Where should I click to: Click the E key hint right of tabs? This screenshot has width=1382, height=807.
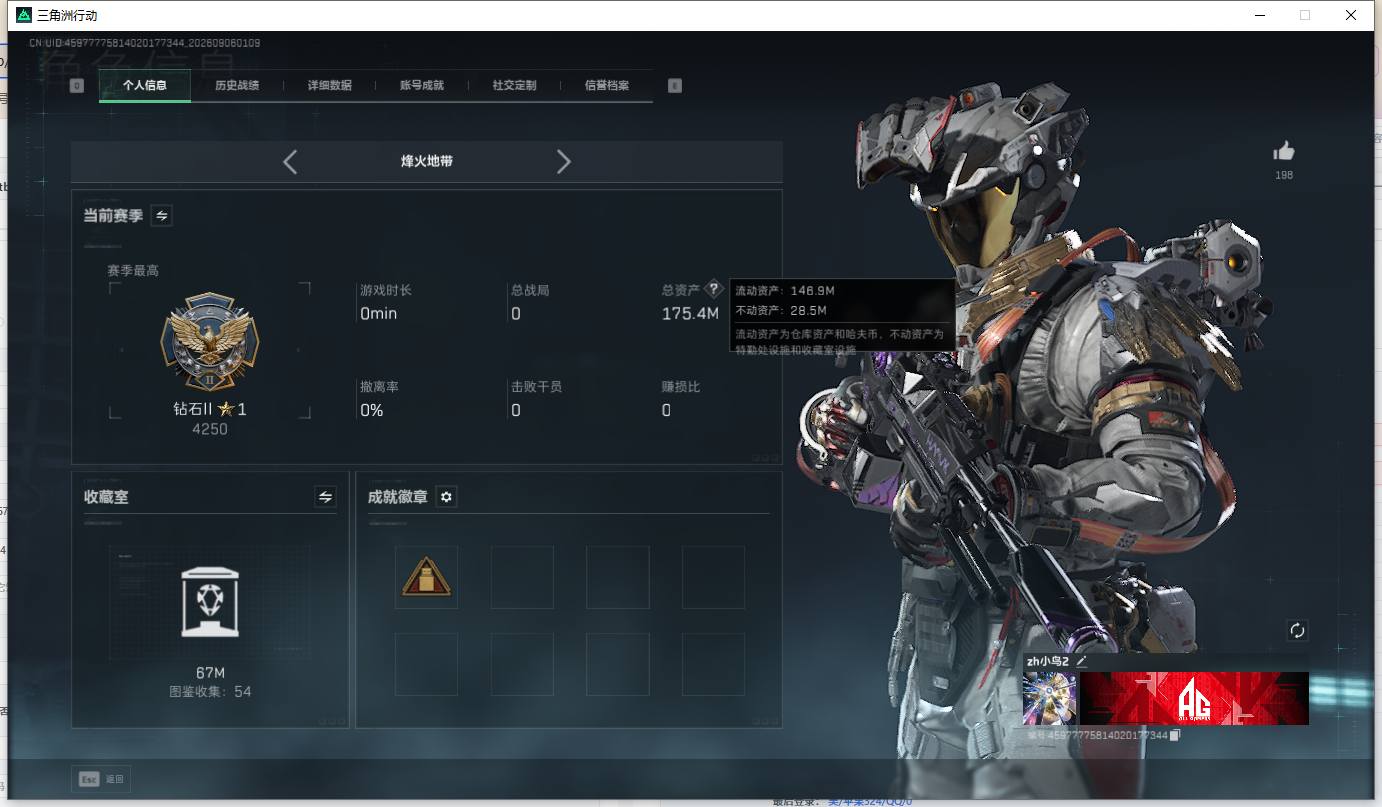point(675,86)
